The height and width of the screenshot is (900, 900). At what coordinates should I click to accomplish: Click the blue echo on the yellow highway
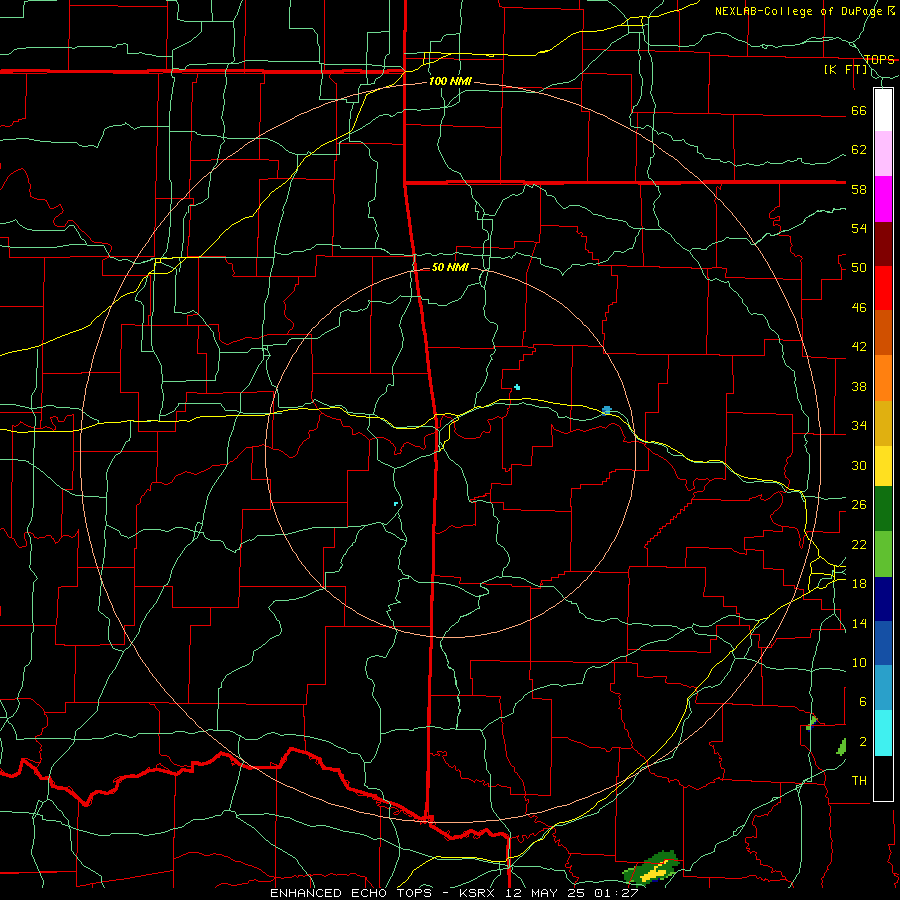click(x=607, y=410)
